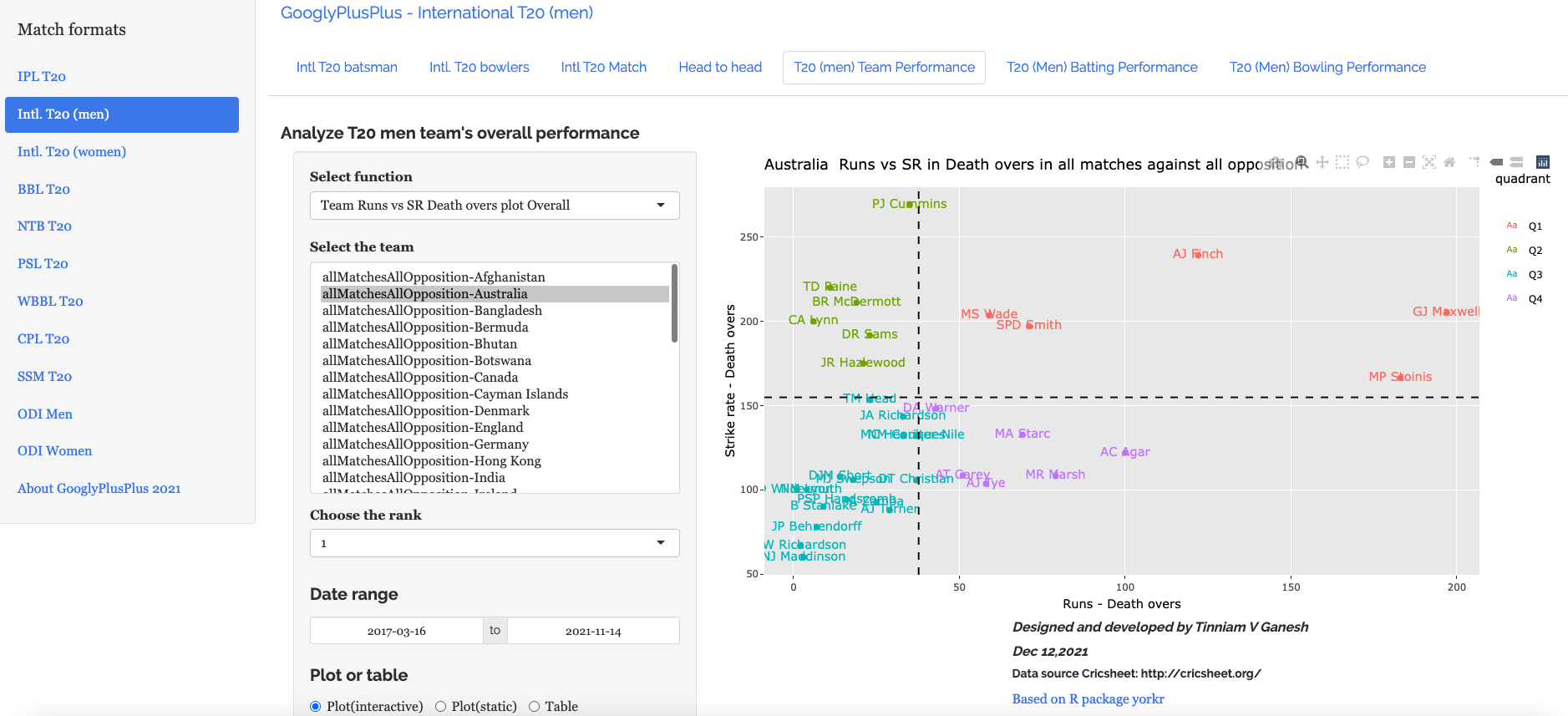Enable compare data on hover icon

point(1516,162)
